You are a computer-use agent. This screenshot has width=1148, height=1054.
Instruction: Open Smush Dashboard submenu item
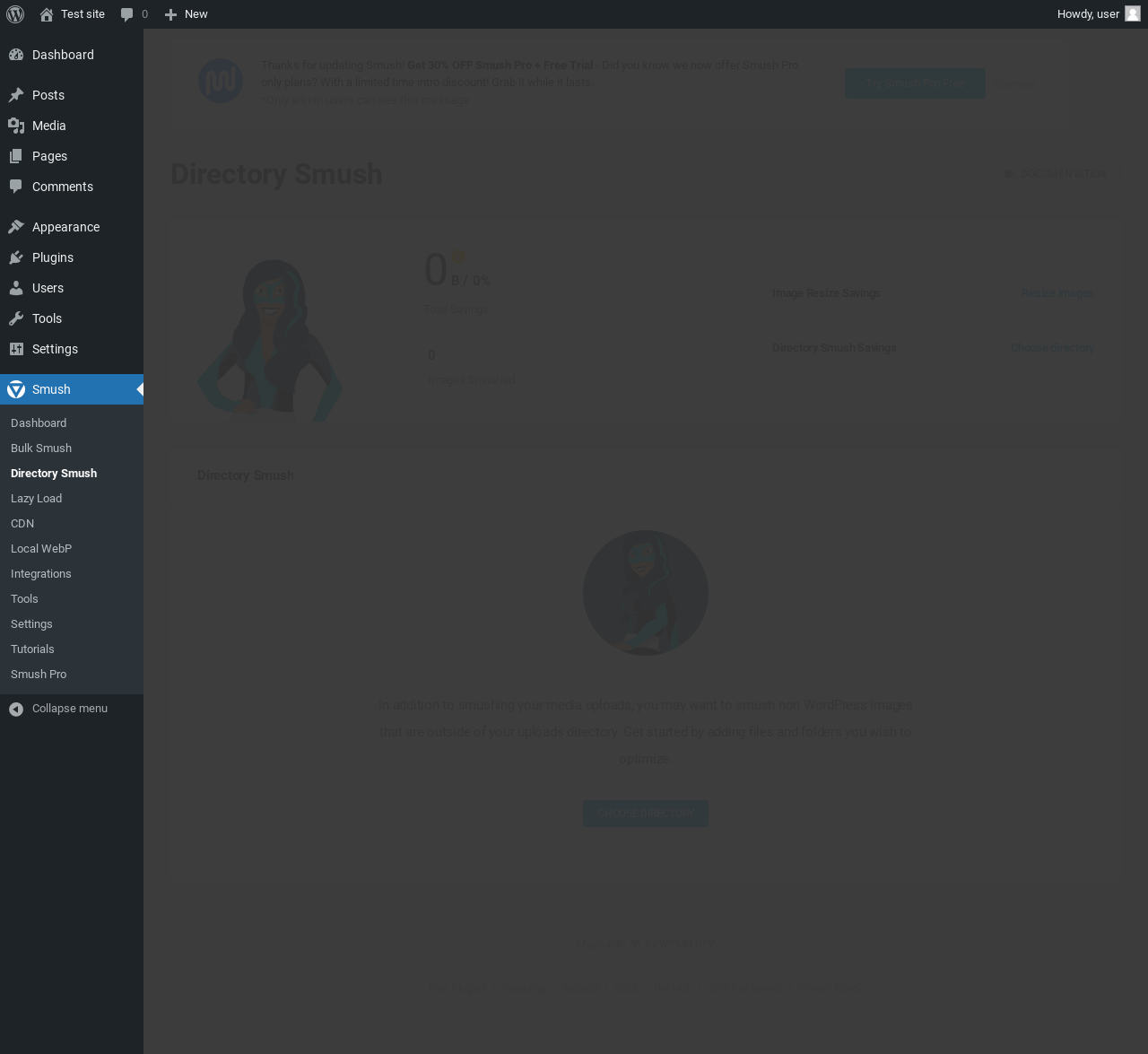point(72,423)
